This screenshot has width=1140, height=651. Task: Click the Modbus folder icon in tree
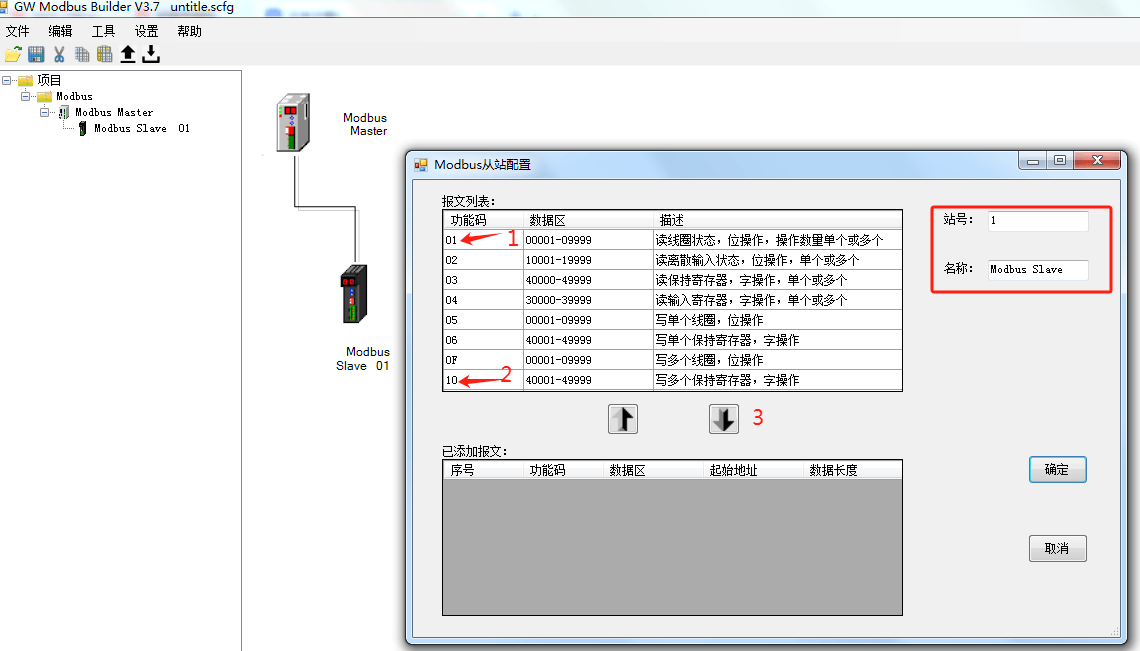tap(44, 96)
